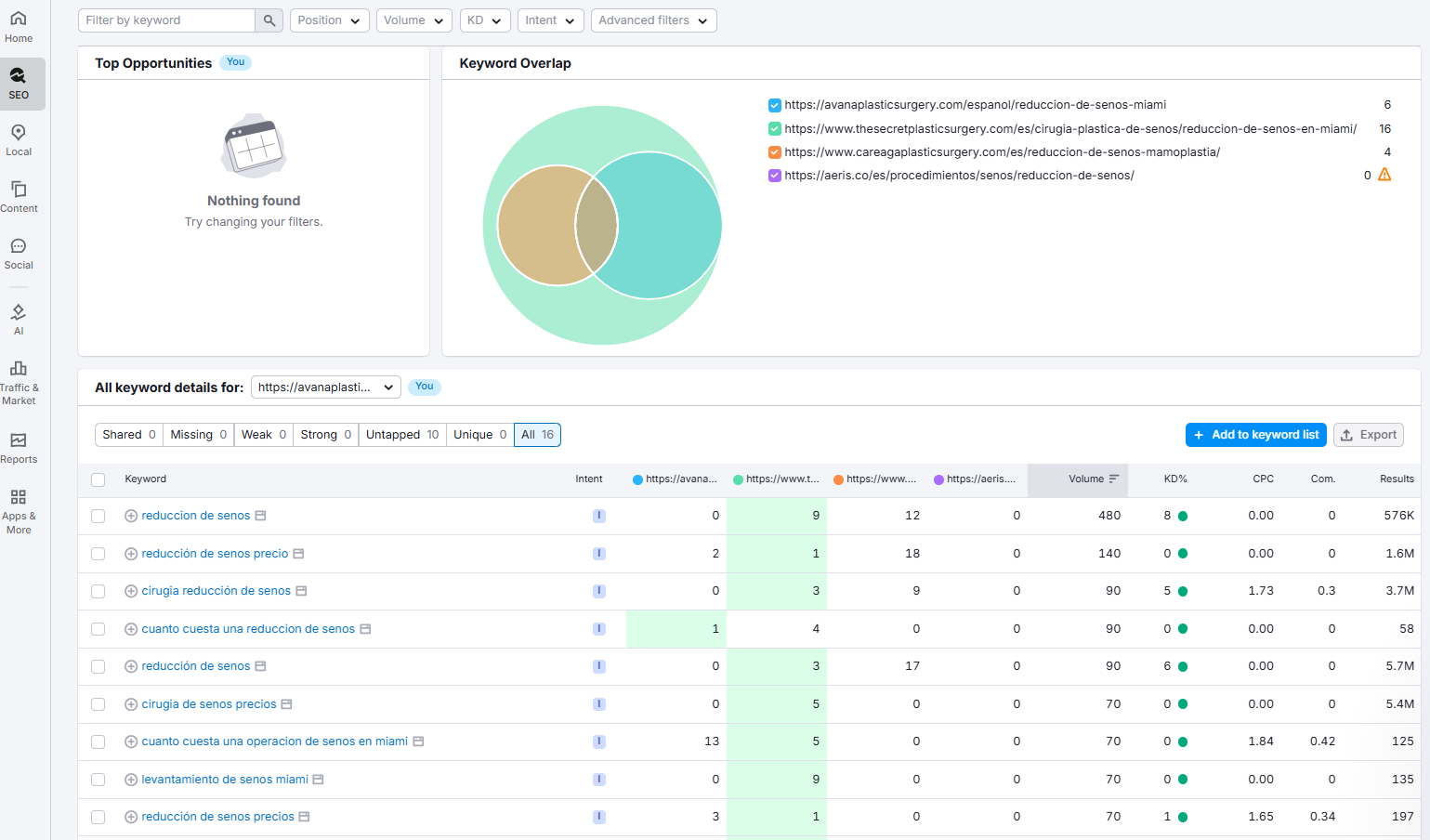The image size is (1430, 840).
Task: Toggle careagaplasticsurgery.com URL checkbox in legend
Action: [775, 152]
